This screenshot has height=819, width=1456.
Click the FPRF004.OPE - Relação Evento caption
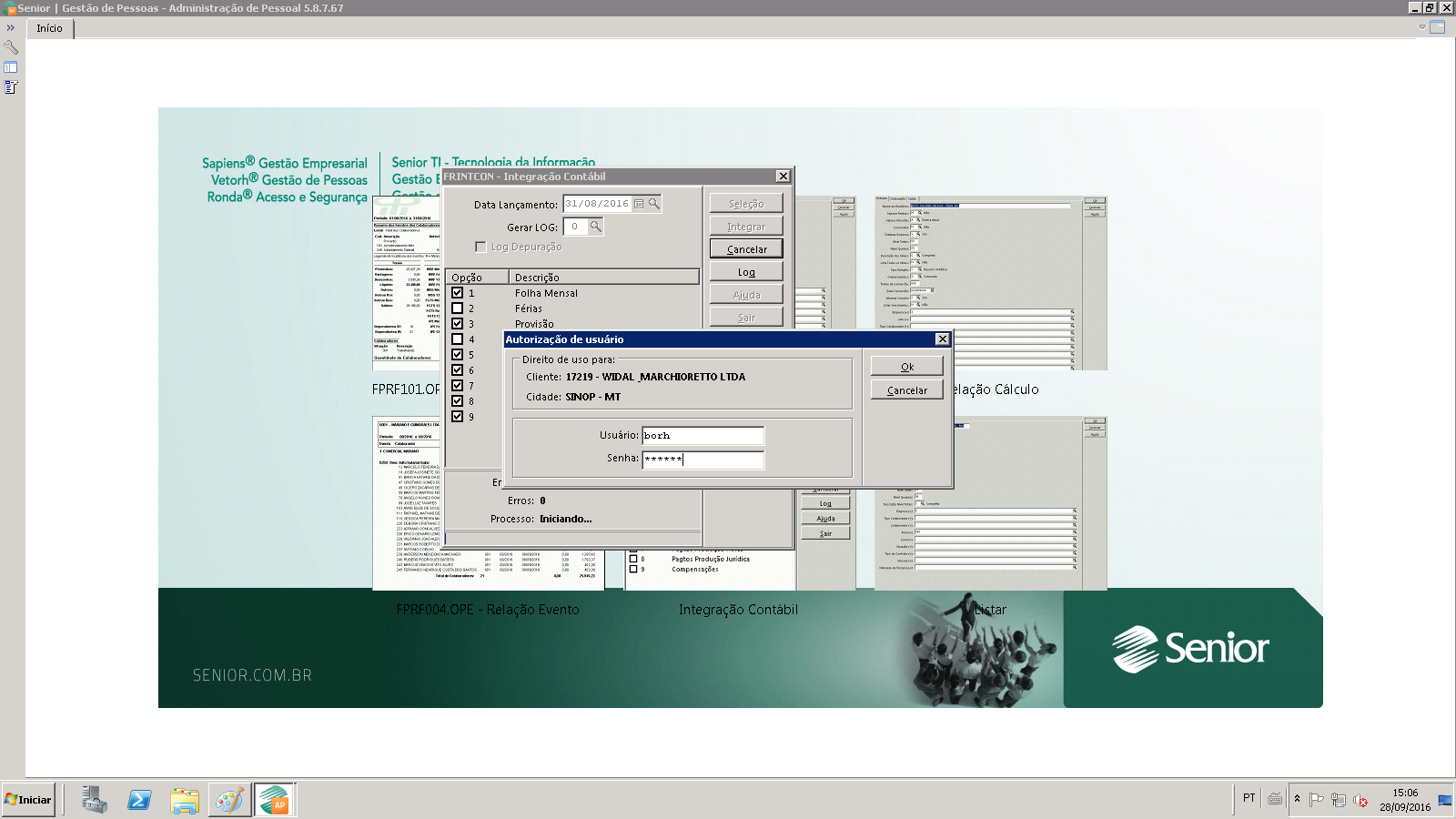coord(488,610)
